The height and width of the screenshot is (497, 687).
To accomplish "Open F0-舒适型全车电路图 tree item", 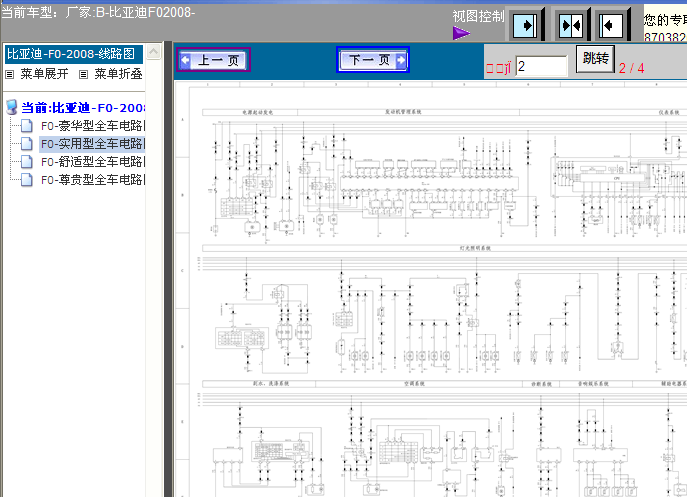I will pyautogui.click(x=93, y=162).
